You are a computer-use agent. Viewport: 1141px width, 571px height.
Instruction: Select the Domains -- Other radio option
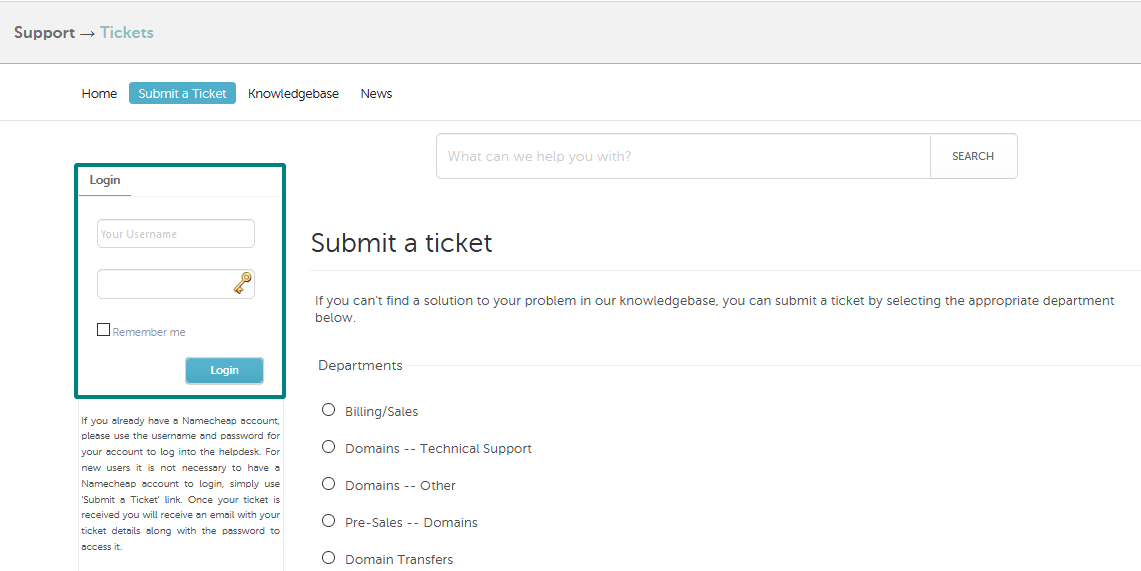click(x=328, y=484)
